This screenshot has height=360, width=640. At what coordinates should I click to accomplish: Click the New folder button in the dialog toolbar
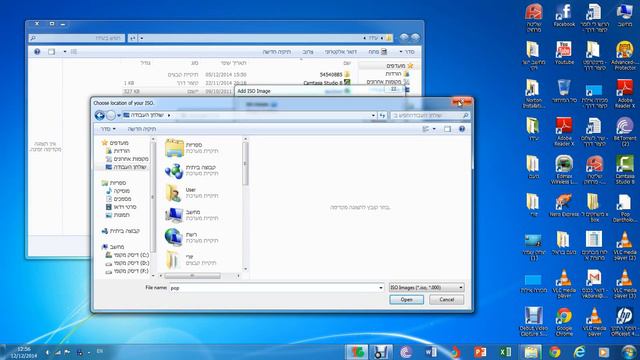click(x=142, y=129)
